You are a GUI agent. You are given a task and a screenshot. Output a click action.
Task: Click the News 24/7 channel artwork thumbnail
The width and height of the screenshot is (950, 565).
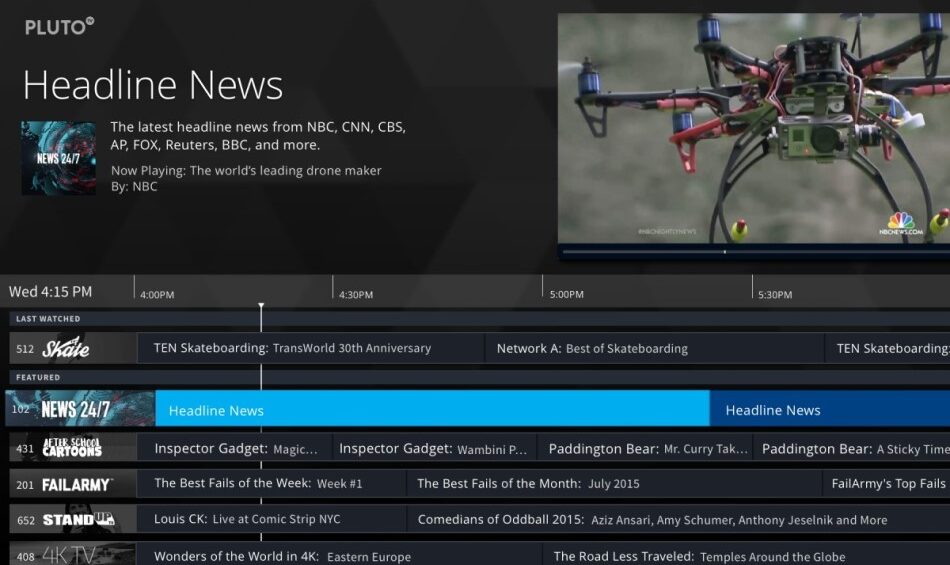(x=58, y=158)
